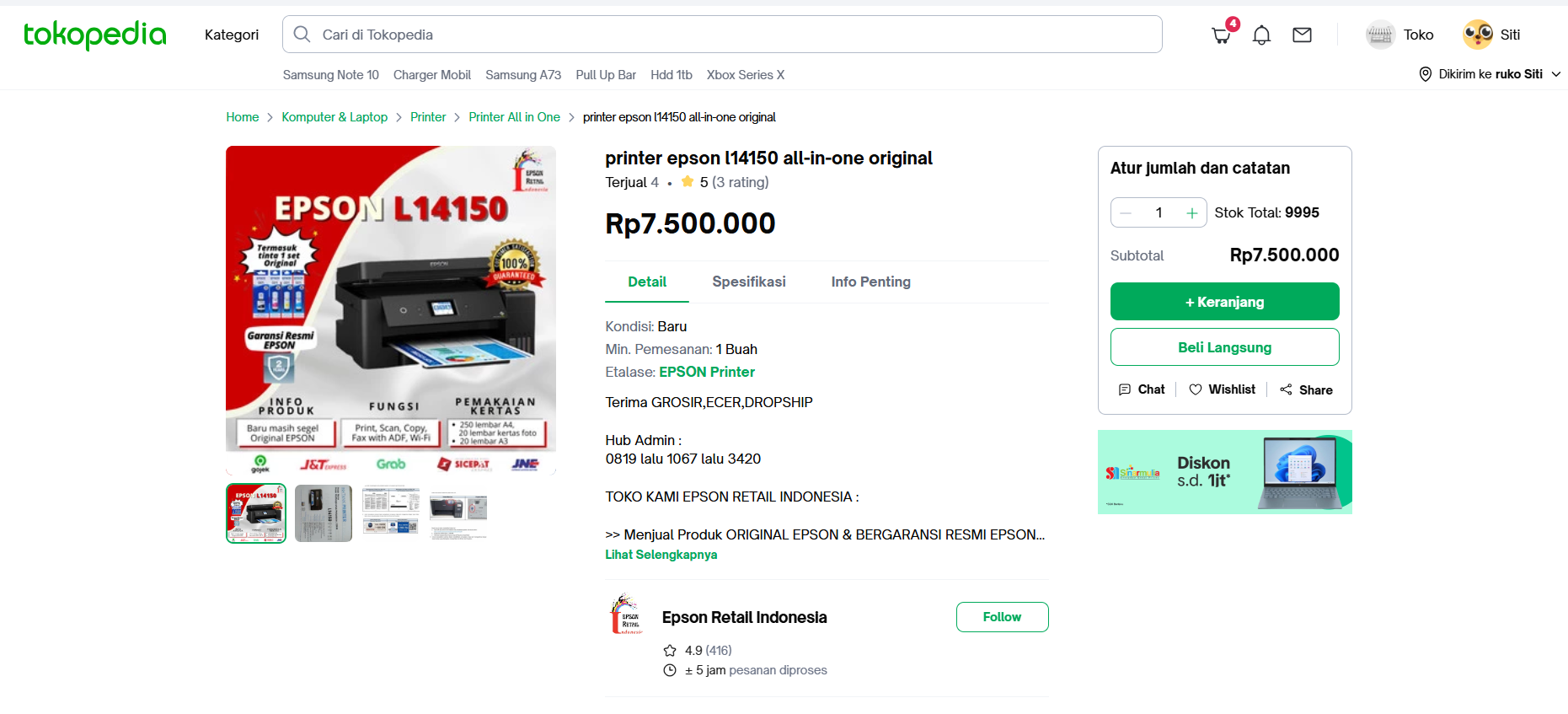Click the Share icon
Screen dimensions: 1568x714
click(x=1286, y=389)
